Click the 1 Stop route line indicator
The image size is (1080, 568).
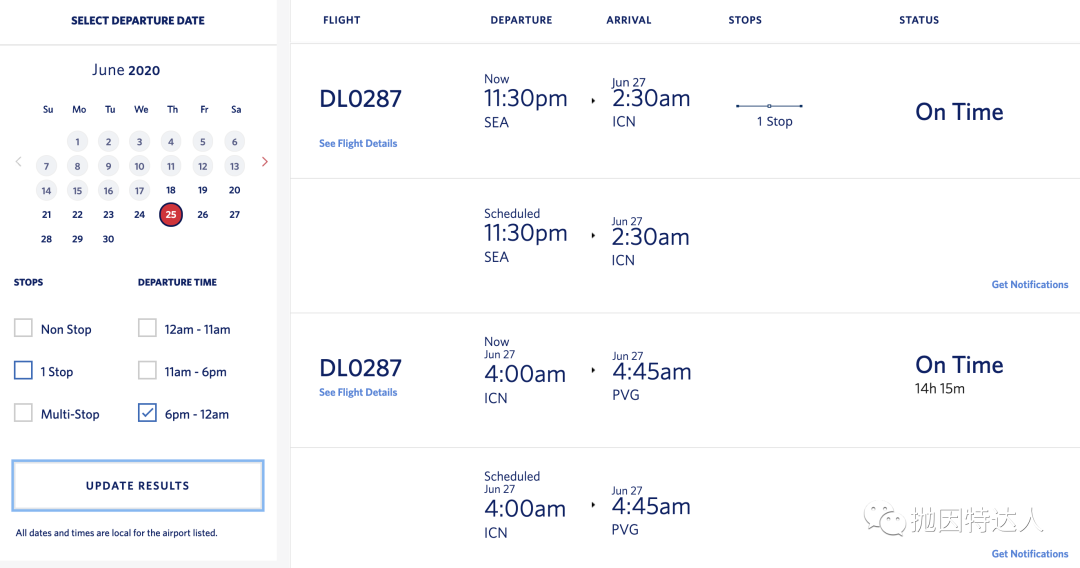[769, 106]
